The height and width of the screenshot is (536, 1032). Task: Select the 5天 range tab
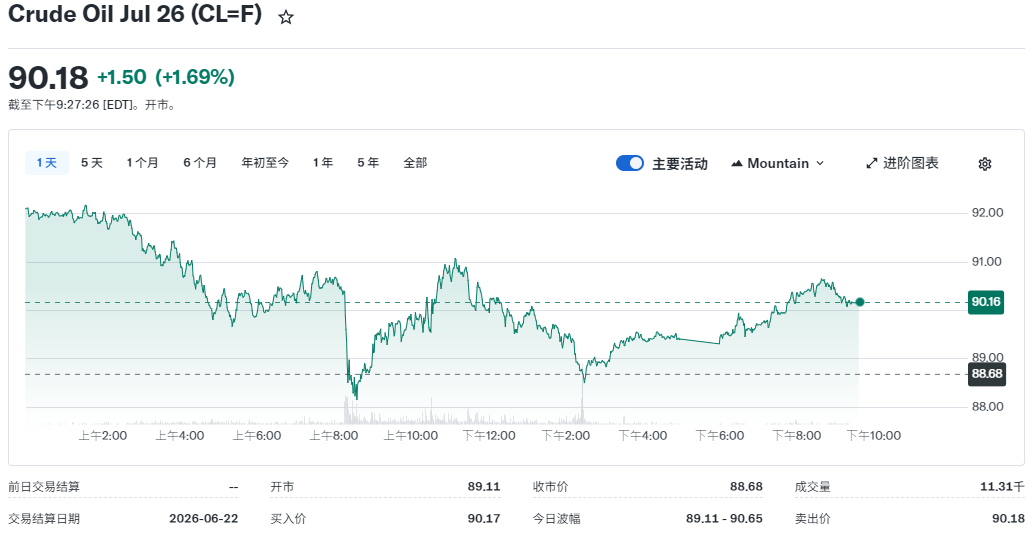pyautogui.click(x=91, y=163)
